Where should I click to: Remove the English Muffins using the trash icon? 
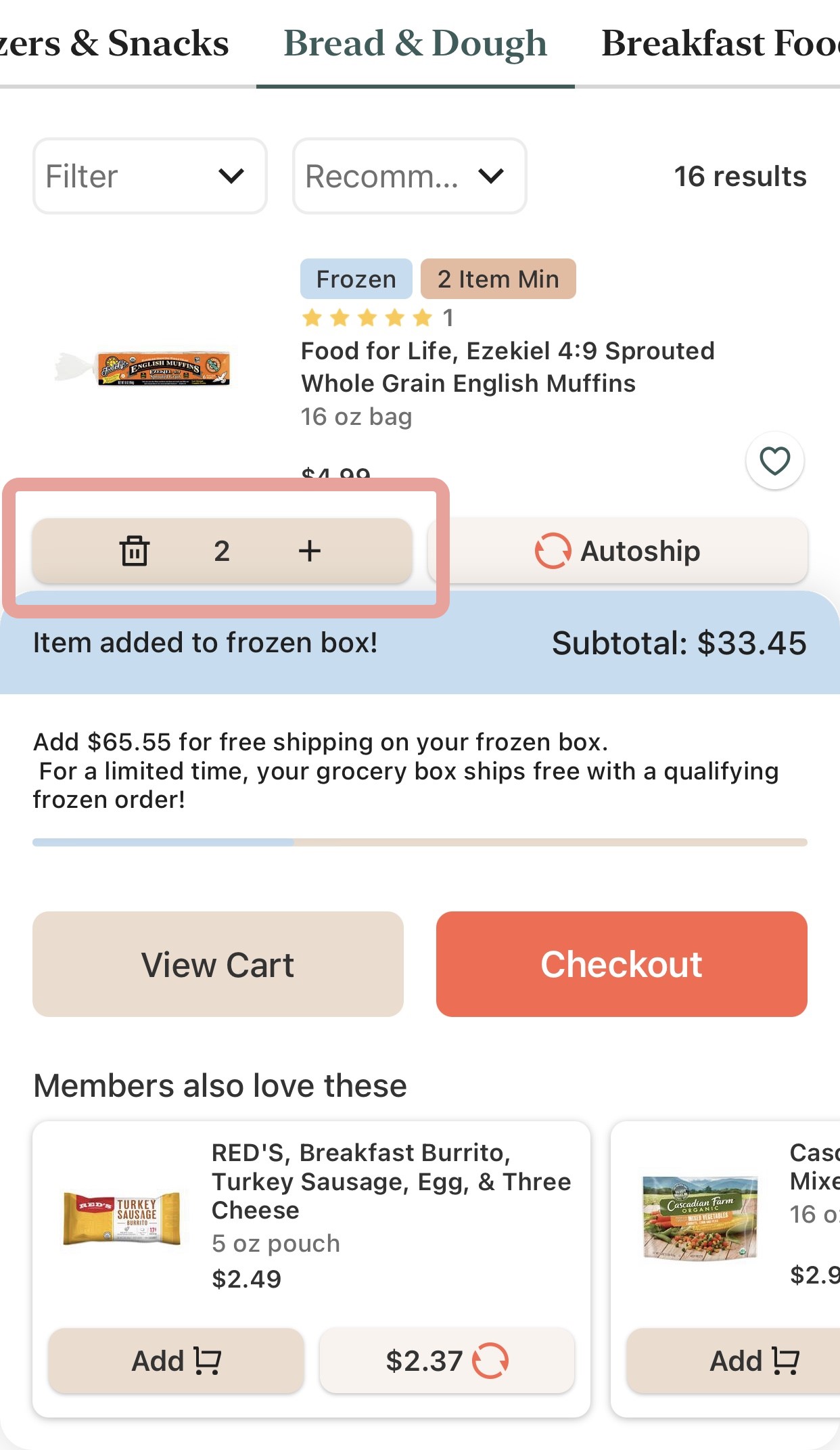click(x=135, y=551)
